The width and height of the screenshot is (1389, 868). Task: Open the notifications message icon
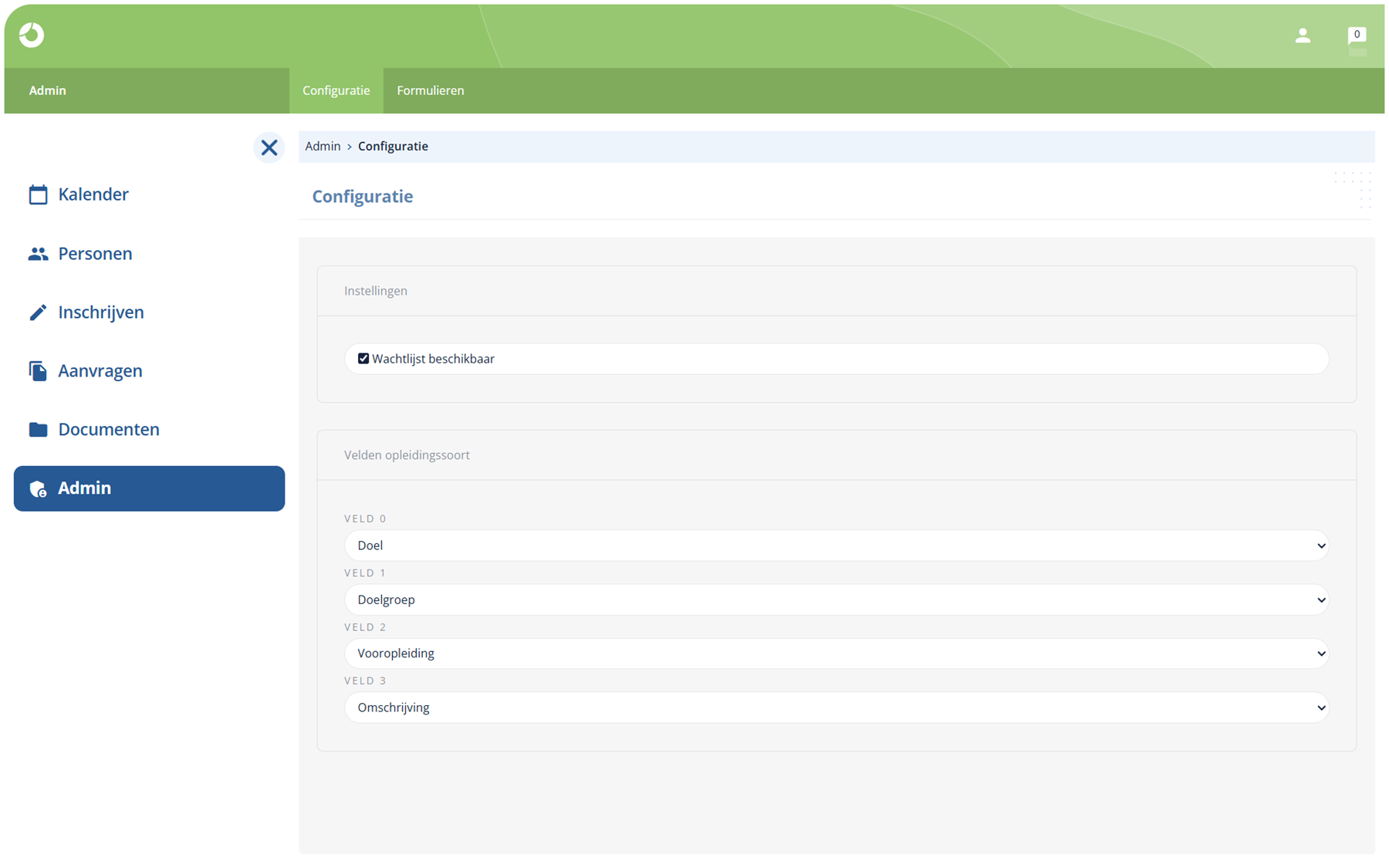(1357, 35)
